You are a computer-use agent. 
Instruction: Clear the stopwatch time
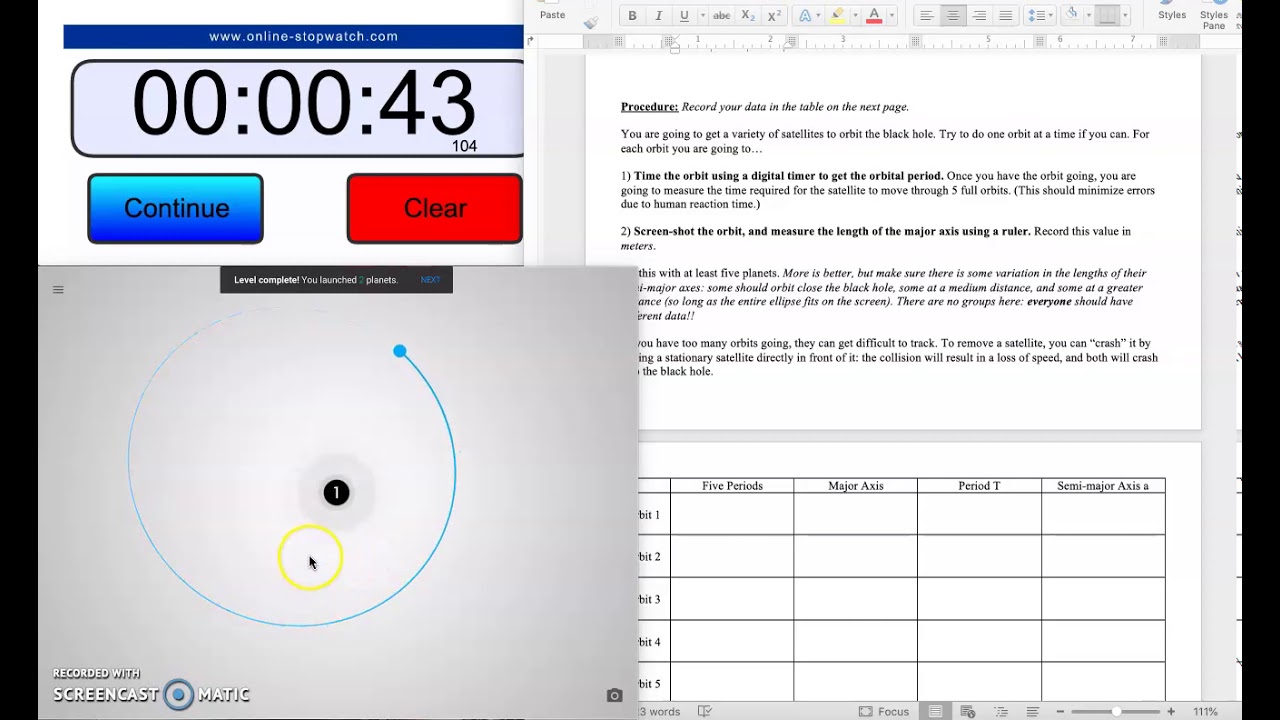pos(434,208)
